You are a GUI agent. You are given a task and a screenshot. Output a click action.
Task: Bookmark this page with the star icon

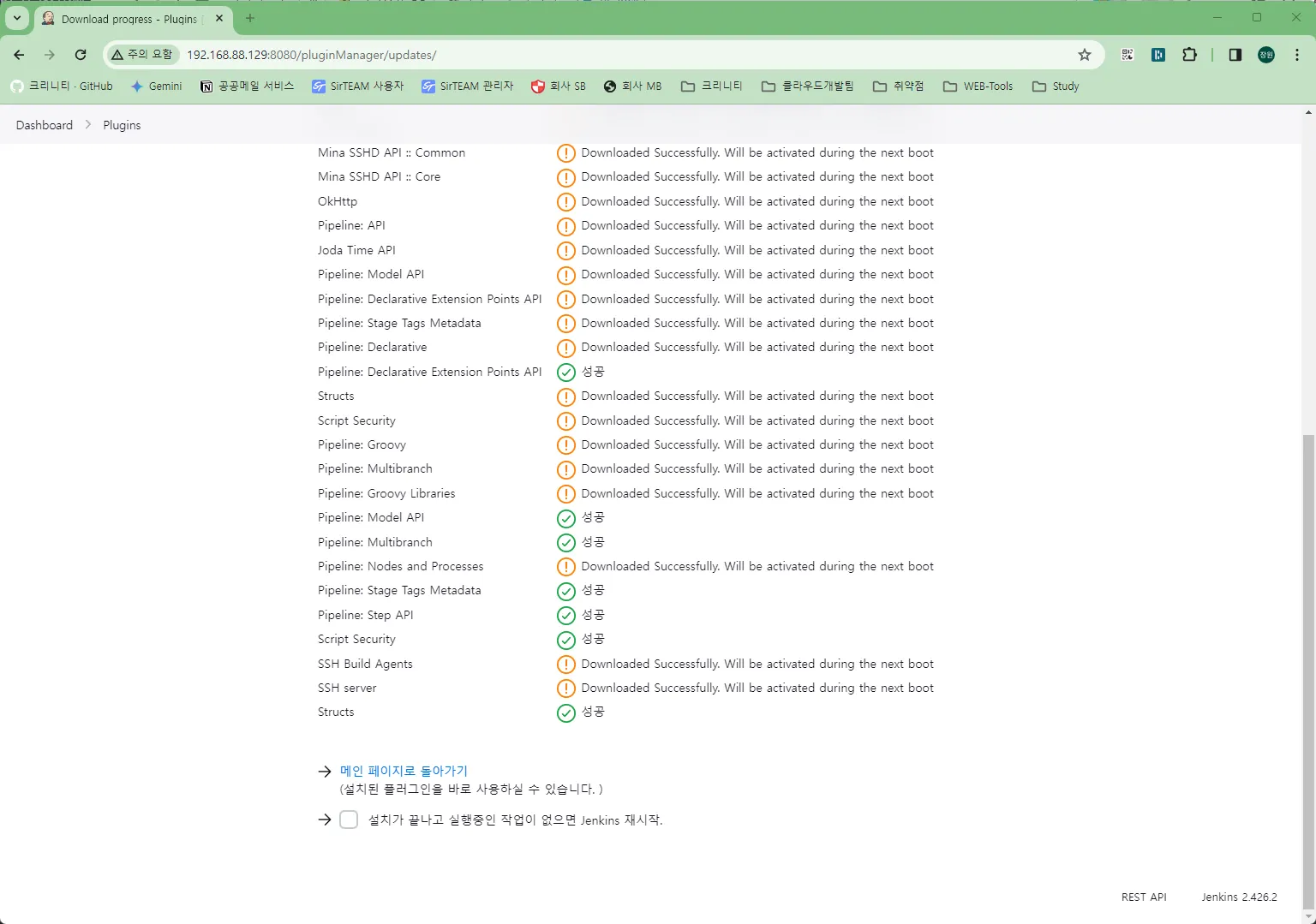pos(1085,55)
